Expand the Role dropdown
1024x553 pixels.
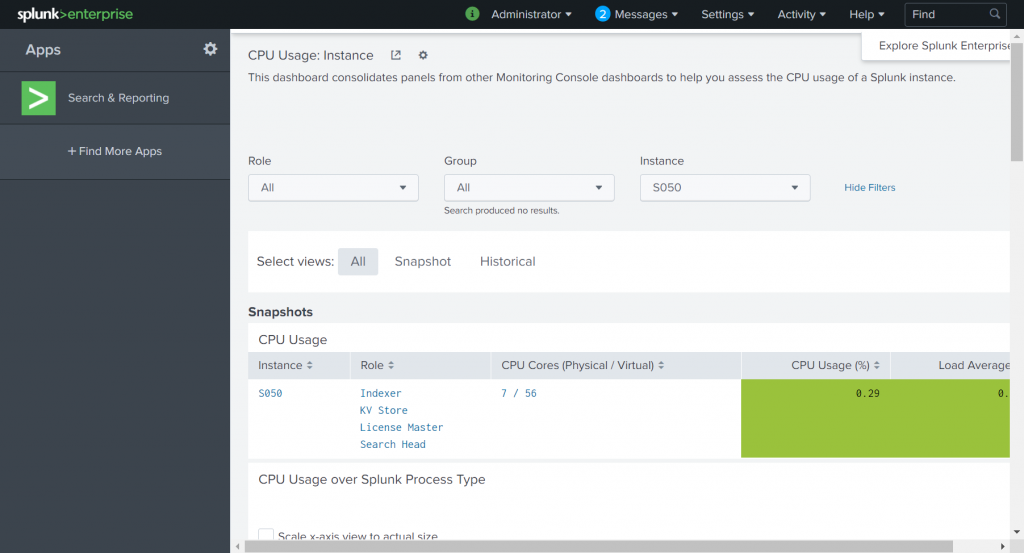click(x=333, y=187)
